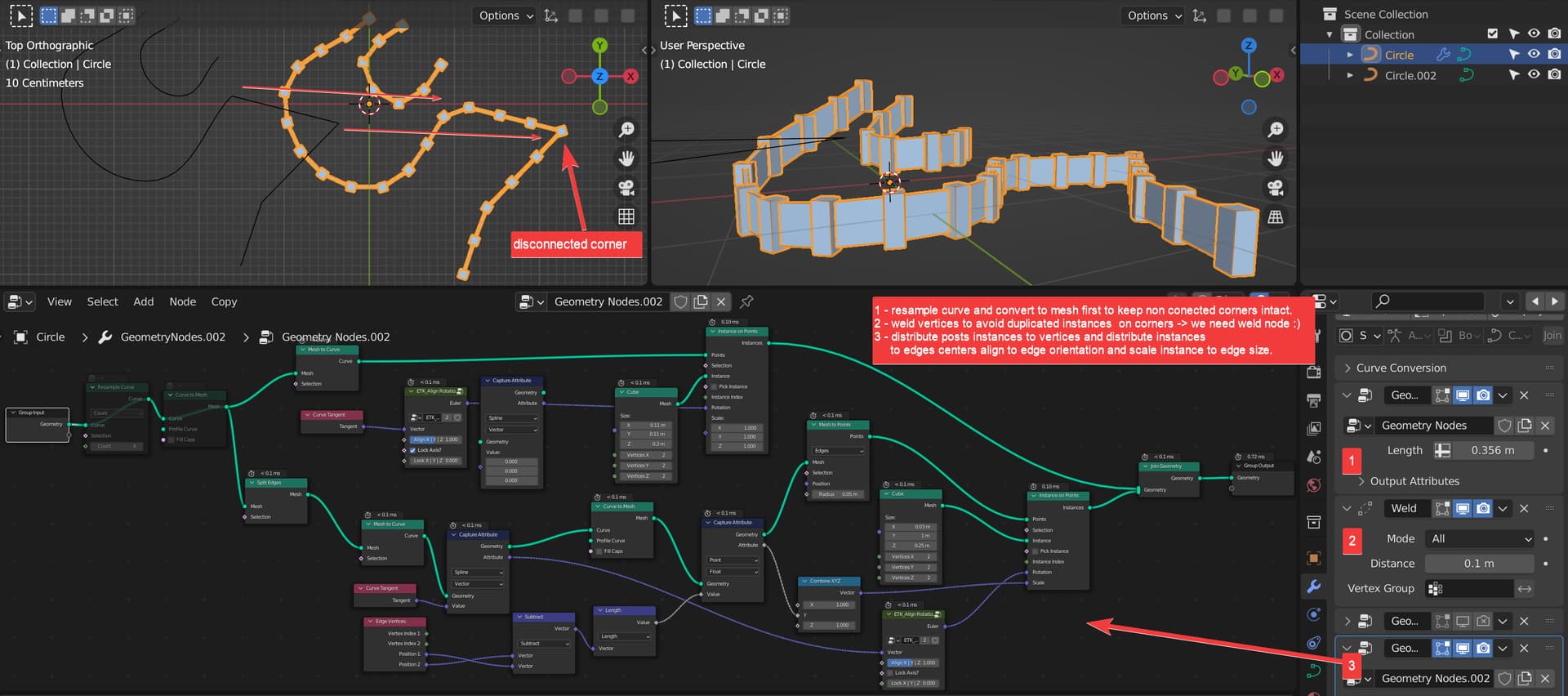Click green Y axis on left viewport gizmo
This screenshot has width=1568, height=696.
pos(599,46)
